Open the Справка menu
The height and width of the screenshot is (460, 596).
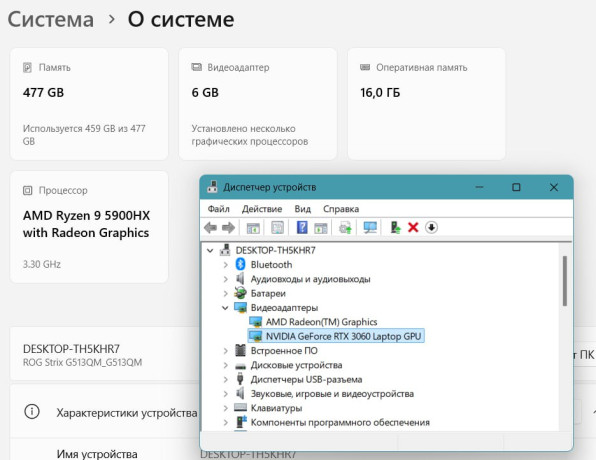(x=341, y=209)
